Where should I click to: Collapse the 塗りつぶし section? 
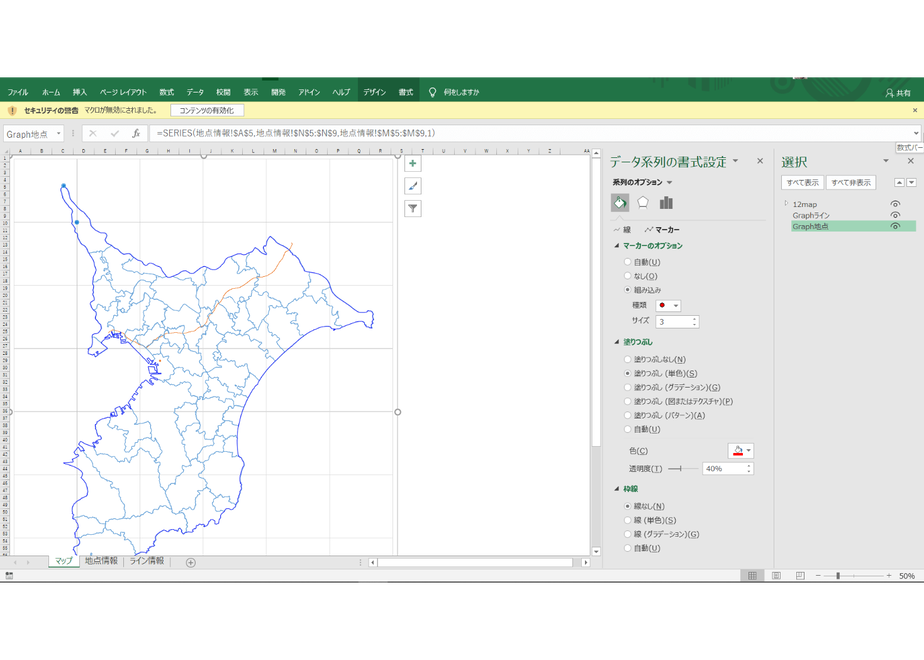click(617, 342)
